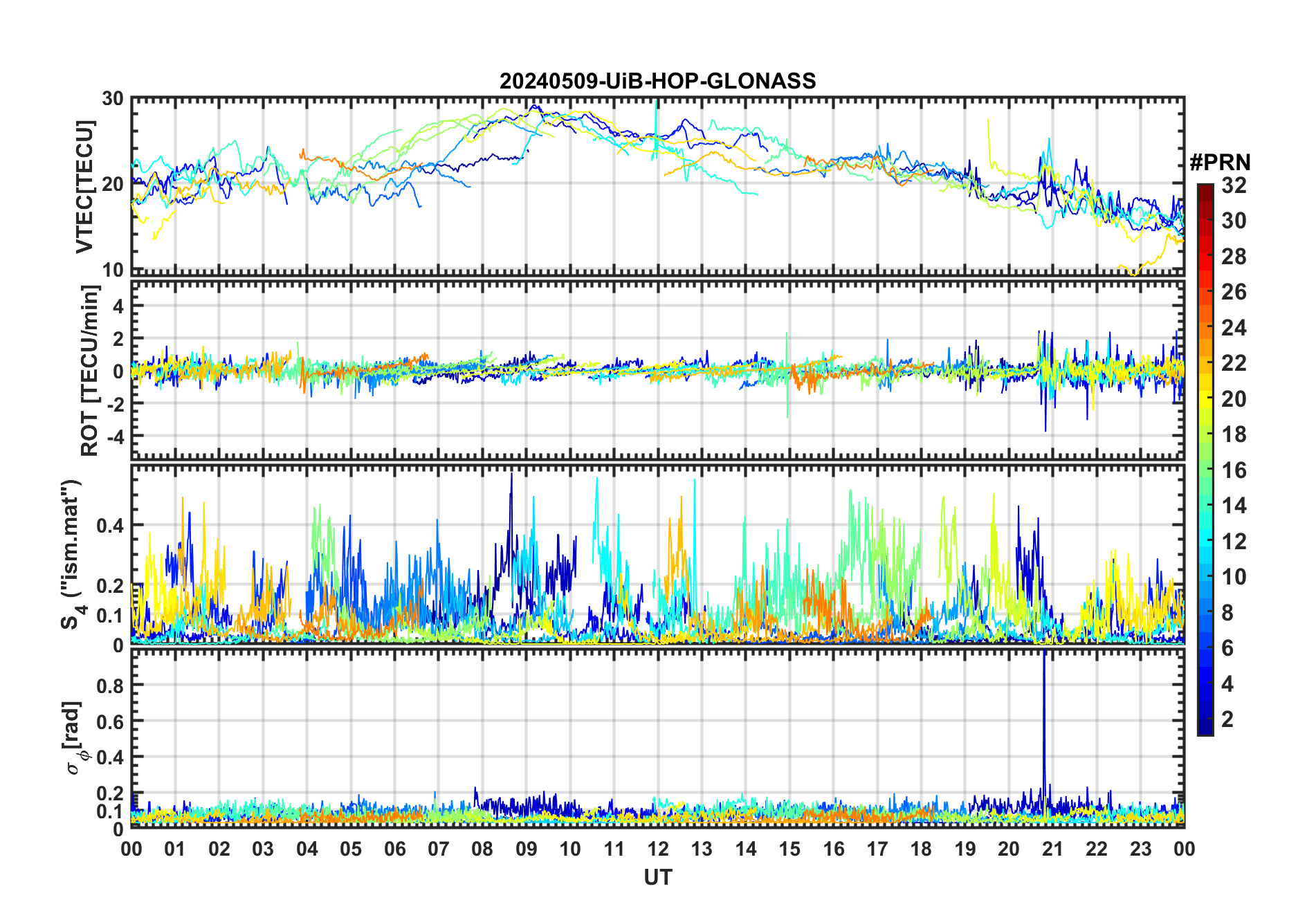Click the plot title 20240509-UiB-HOP-GLONASS
The image size is (1316, 920).
point(657,81)
